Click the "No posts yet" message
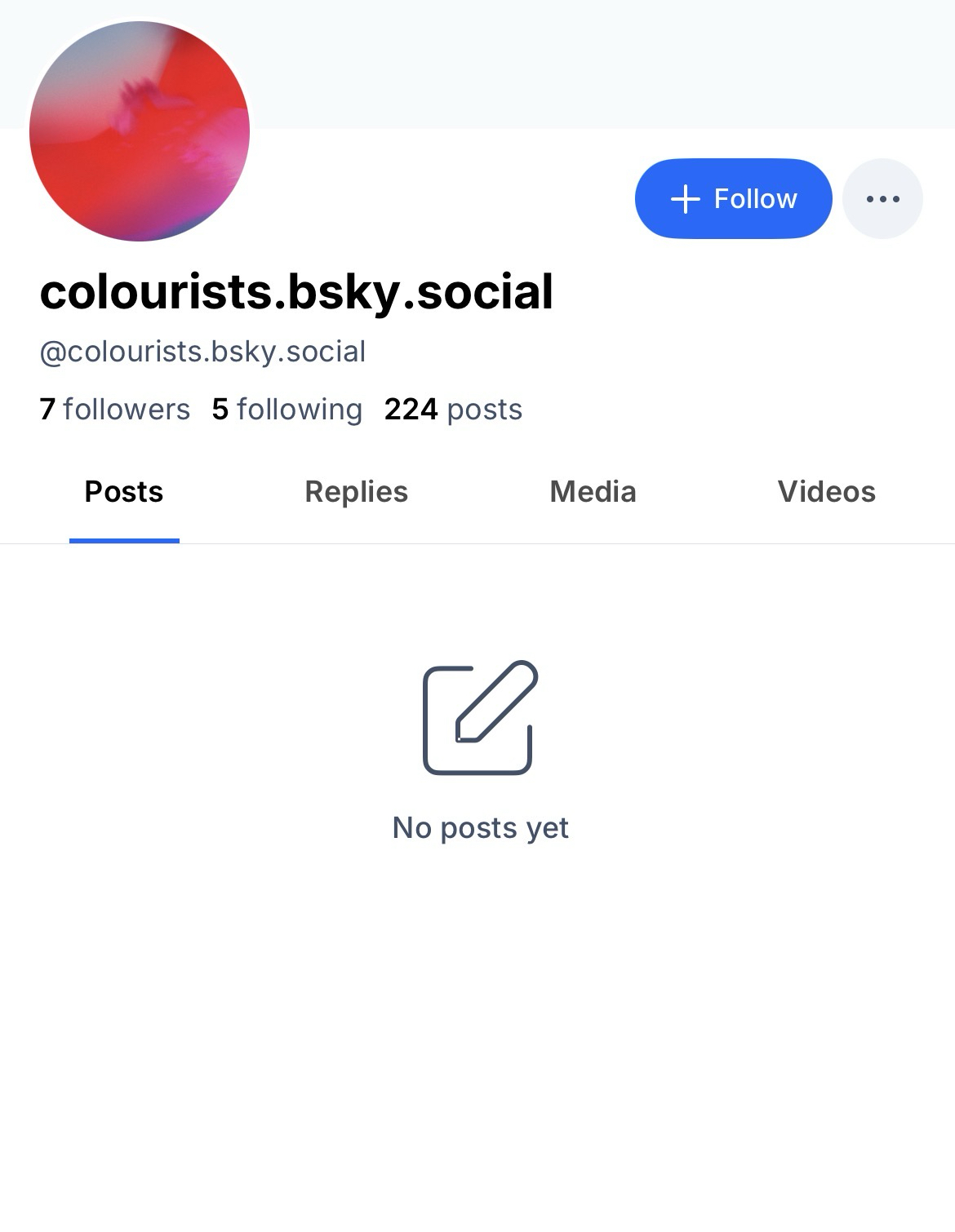The width and height of the screenshot is (955, 1232). tap(480, 828)
